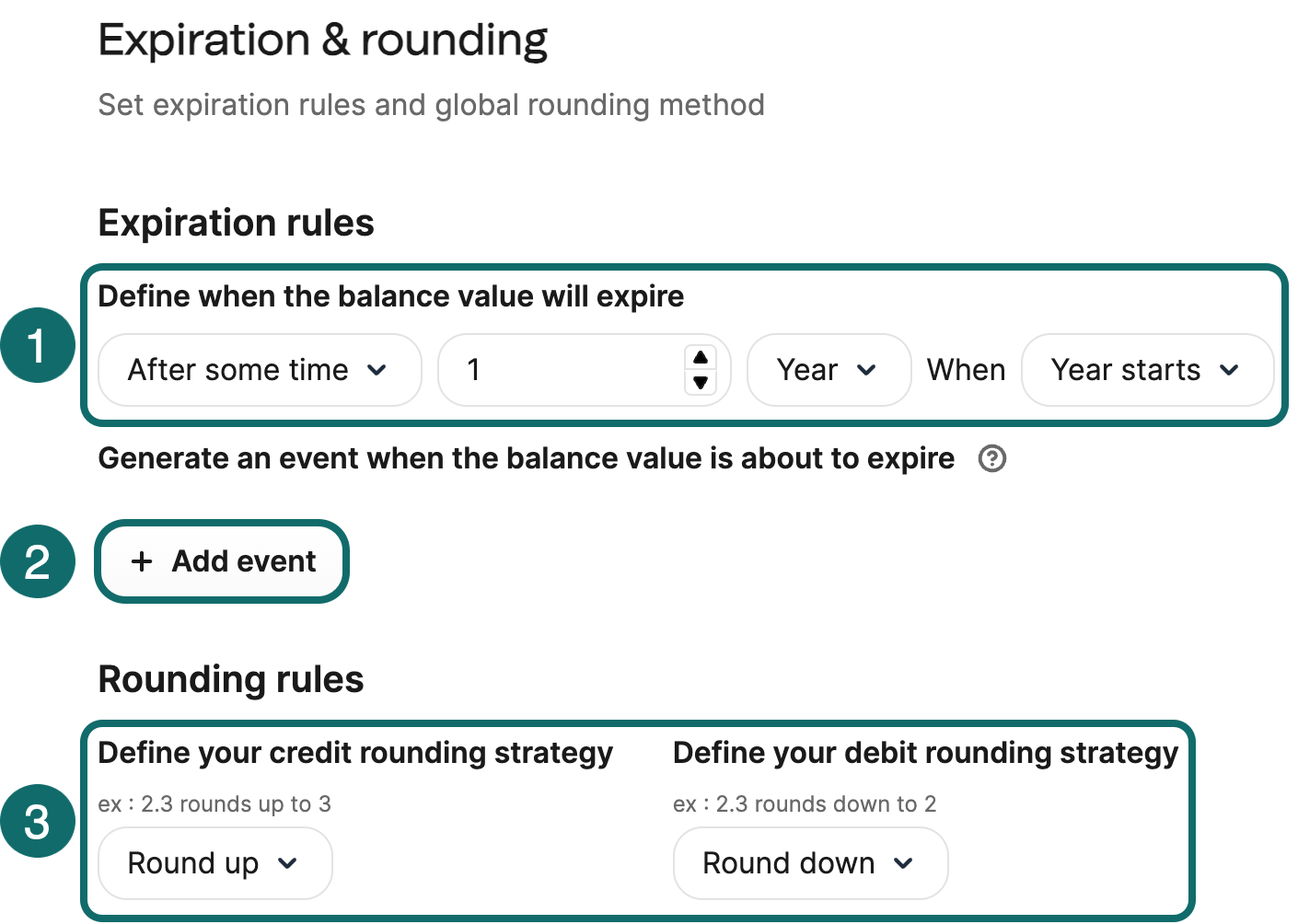Click the step 2 circle badge

38,561
